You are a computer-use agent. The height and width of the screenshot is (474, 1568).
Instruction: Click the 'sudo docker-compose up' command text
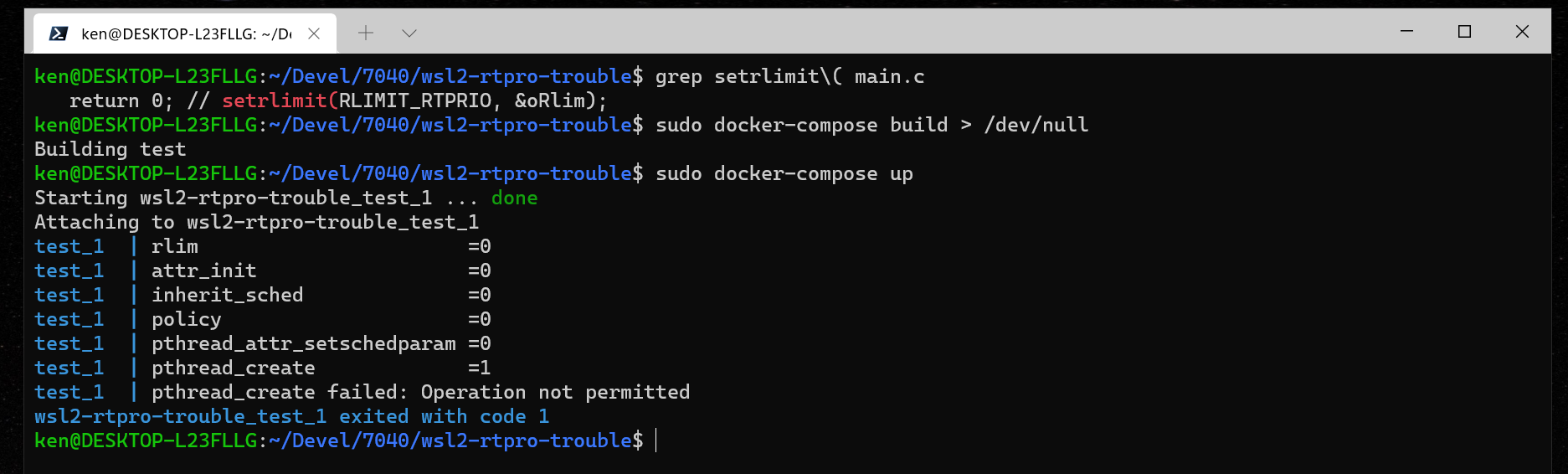pos(784,173)
